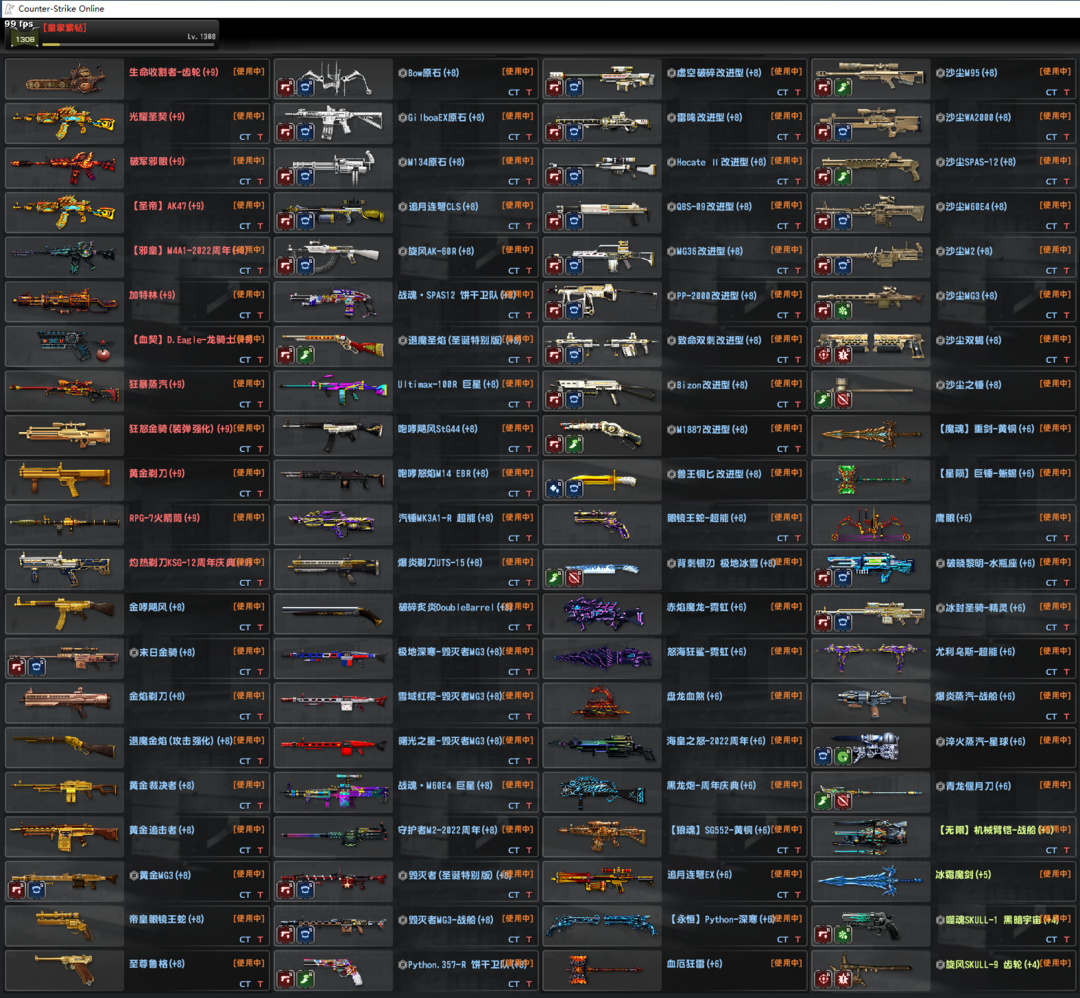Image resolution: width=1080 pixels, height=998 pixels.
Task: Click the 1308 level badge
Action: [x=25, y=39]
